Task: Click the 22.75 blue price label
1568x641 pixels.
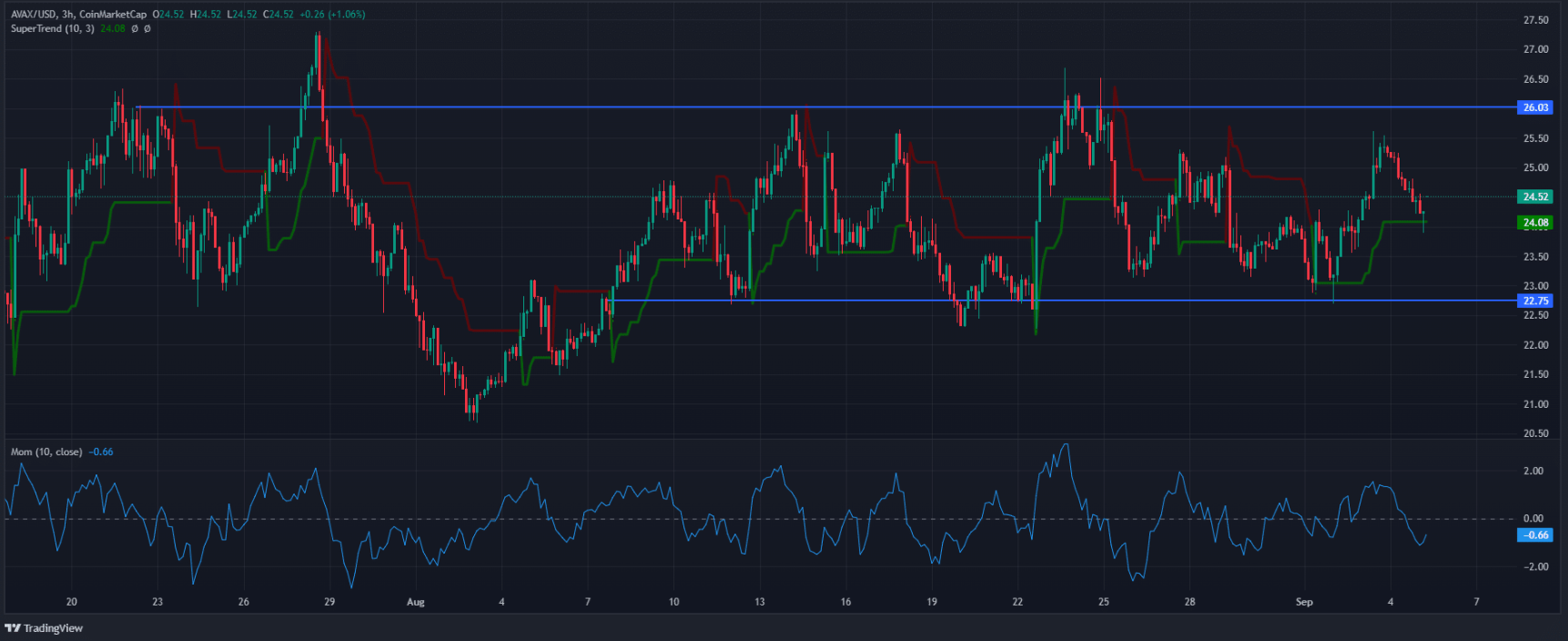Action: click(x=1536, y=300)
